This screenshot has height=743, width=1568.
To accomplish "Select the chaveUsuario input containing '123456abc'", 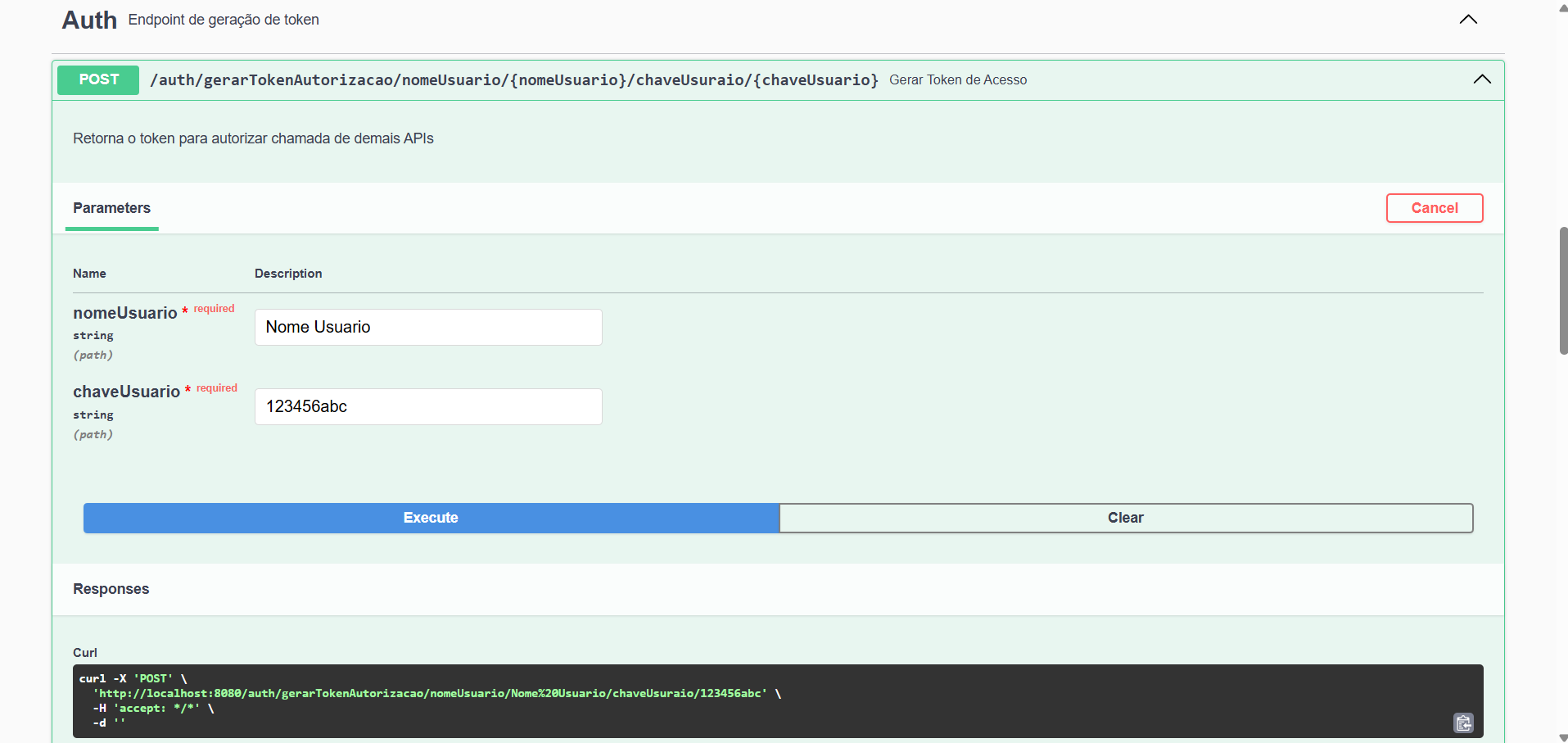I will coord(427,405).
